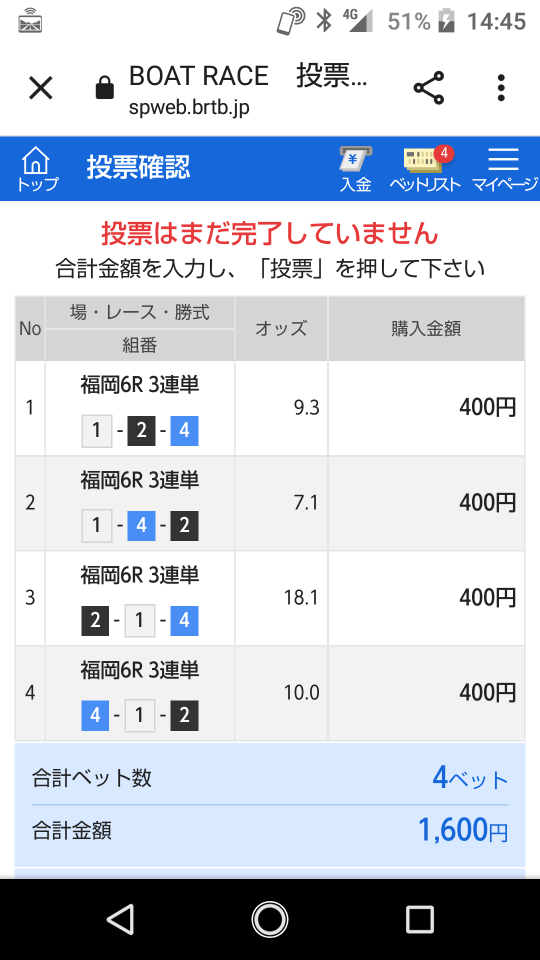This screenshot has width=540, height=960.
Task: Tap the 購入金額 column header
Action: tap(426, 329)
